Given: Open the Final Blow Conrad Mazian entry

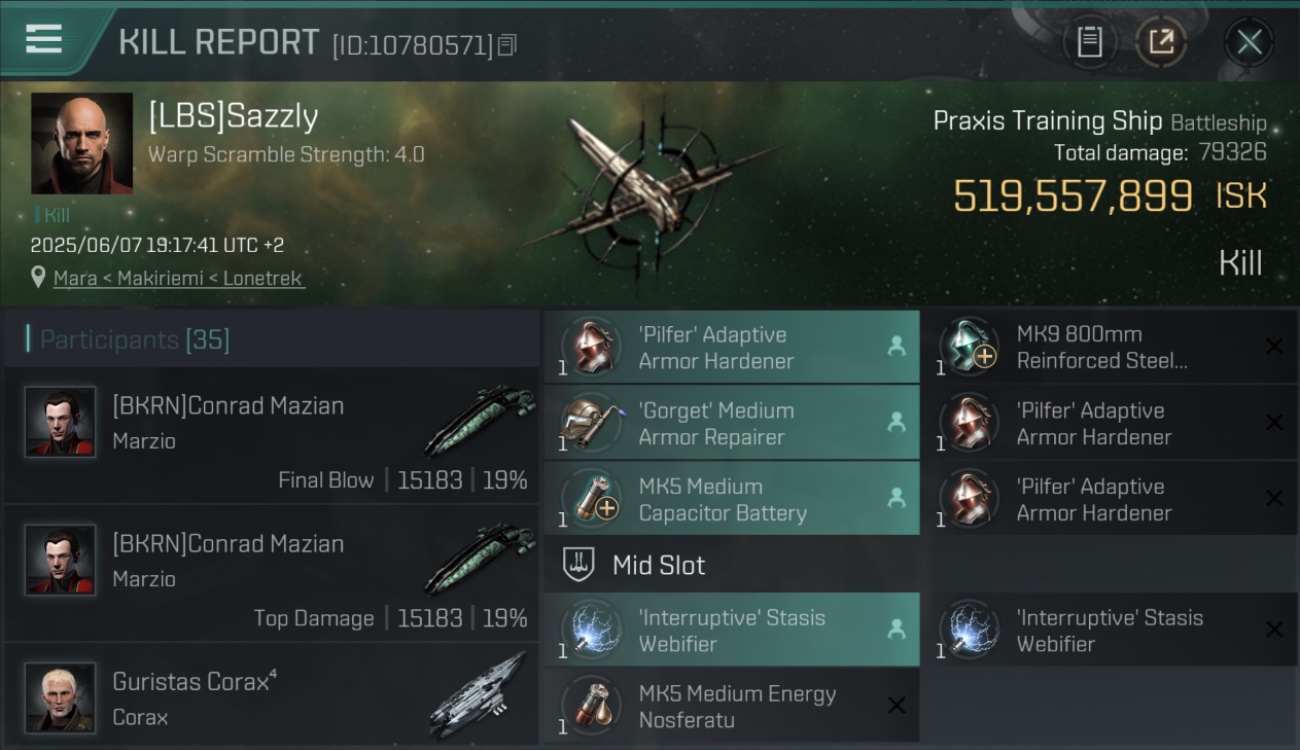Looking at the screenshot, I should (271, 437).
